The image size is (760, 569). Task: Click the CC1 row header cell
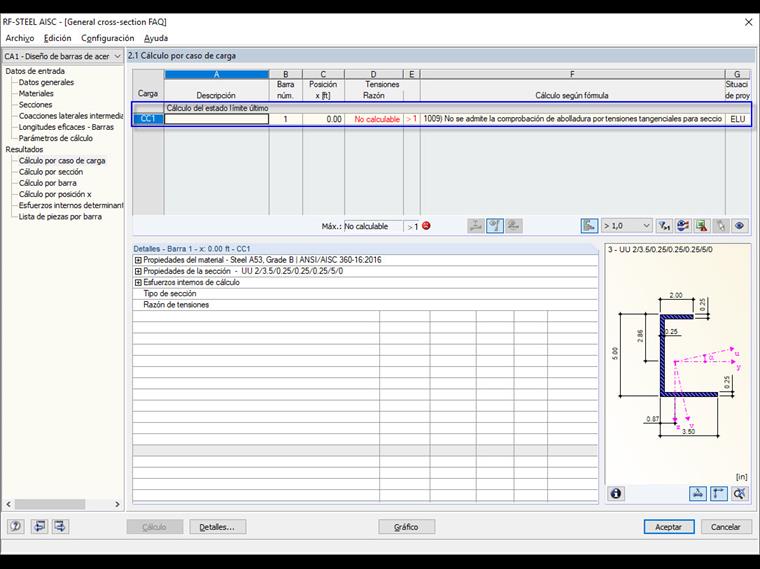[148, 119]
